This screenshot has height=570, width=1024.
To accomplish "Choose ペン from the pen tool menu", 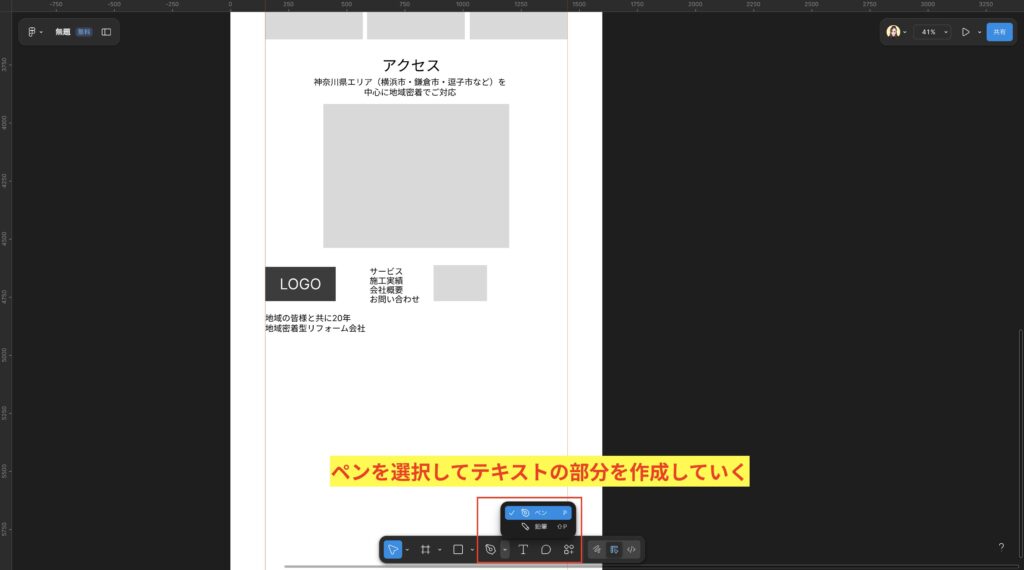I will [x=538, y=513].
